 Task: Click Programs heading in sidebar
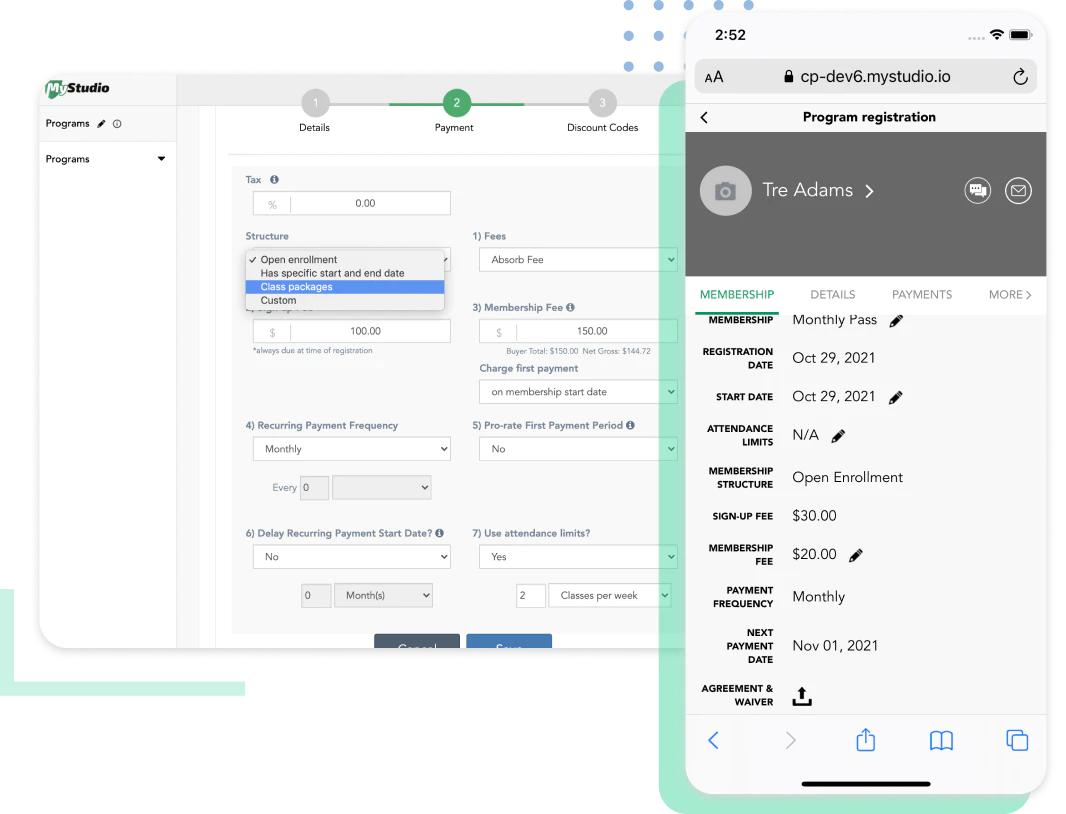point(67,124)
